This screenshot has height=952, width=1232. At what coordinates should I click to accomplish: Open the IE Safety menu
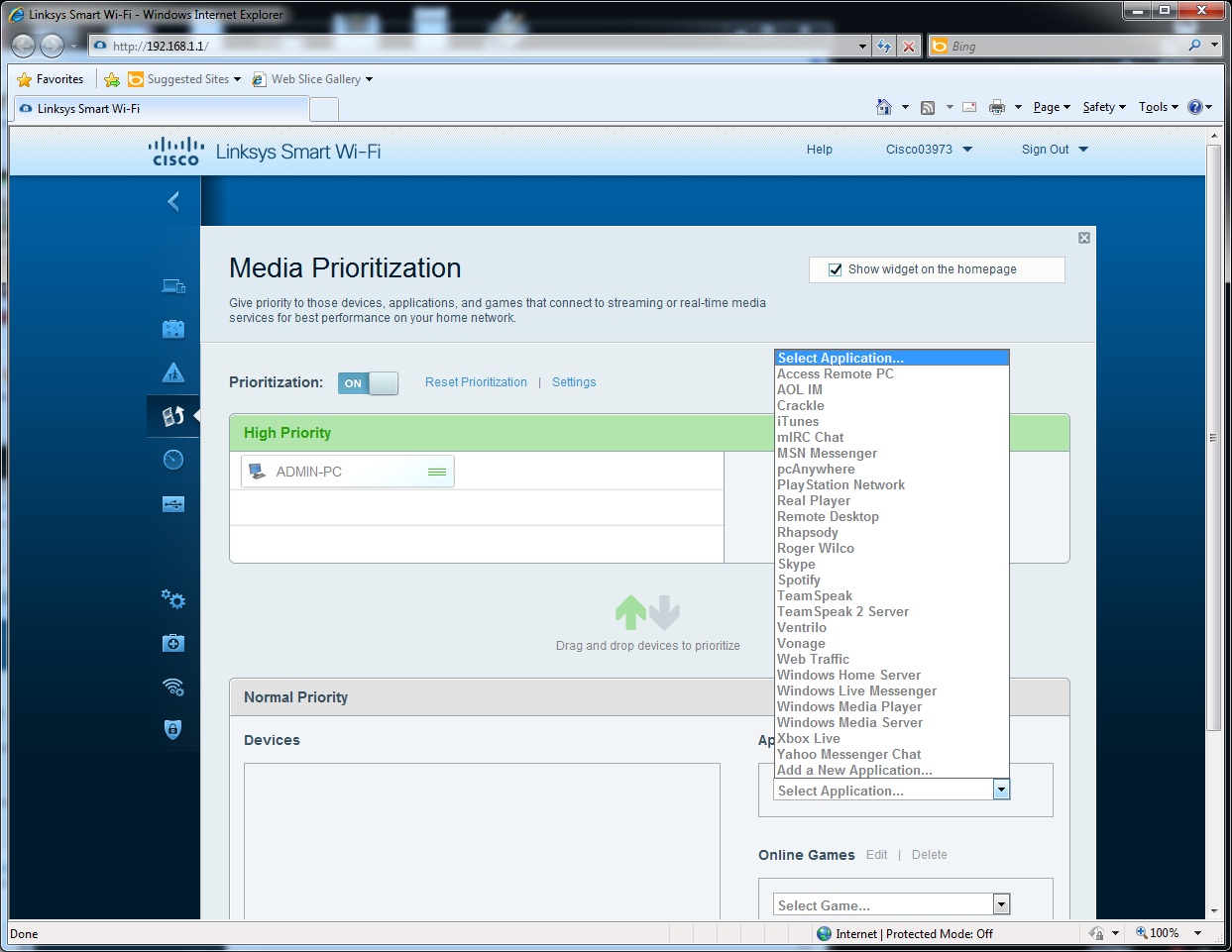point(1104,107)
